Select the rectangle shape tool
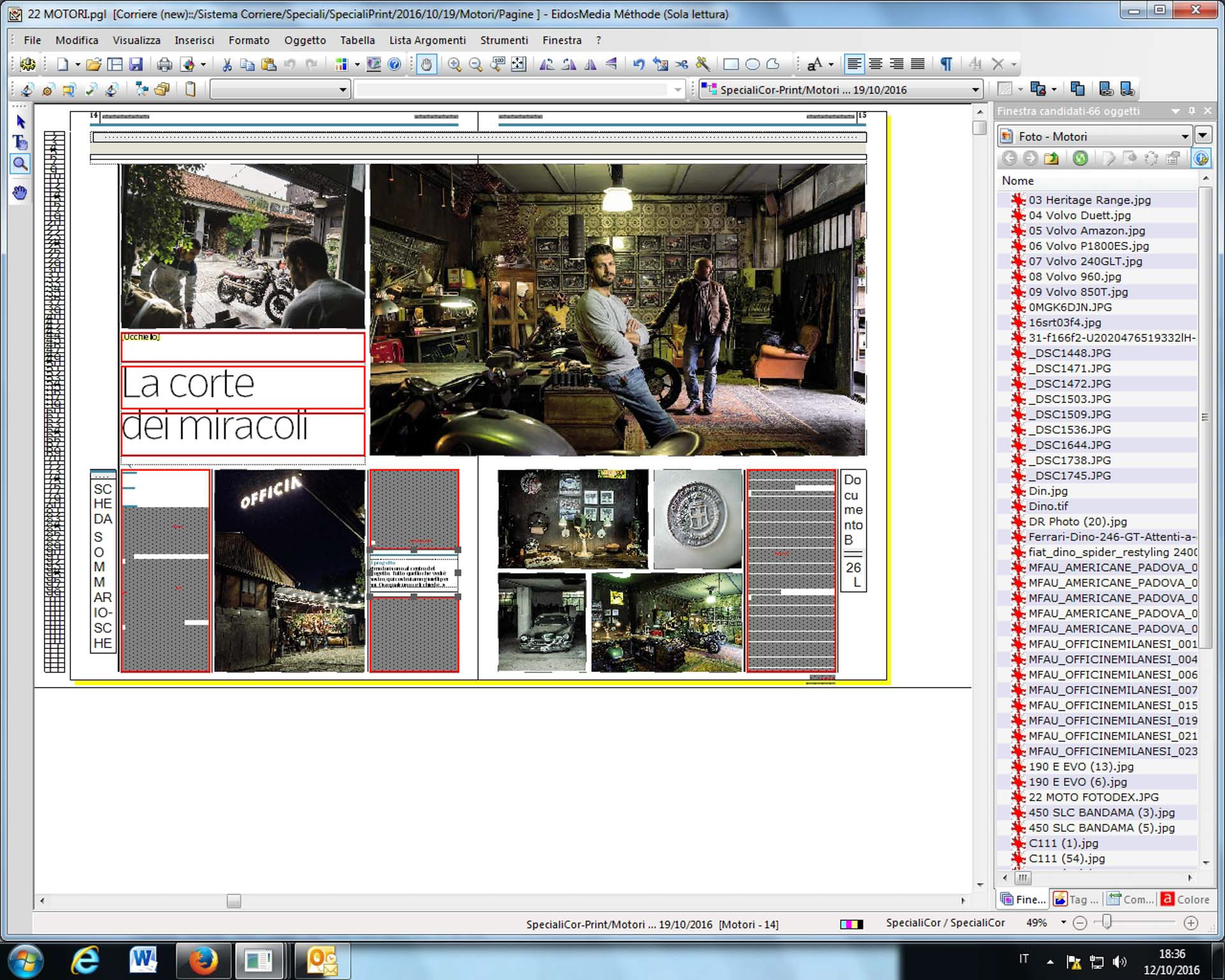The height and width of the screenshot is (980, 1225). pos(731,64)
